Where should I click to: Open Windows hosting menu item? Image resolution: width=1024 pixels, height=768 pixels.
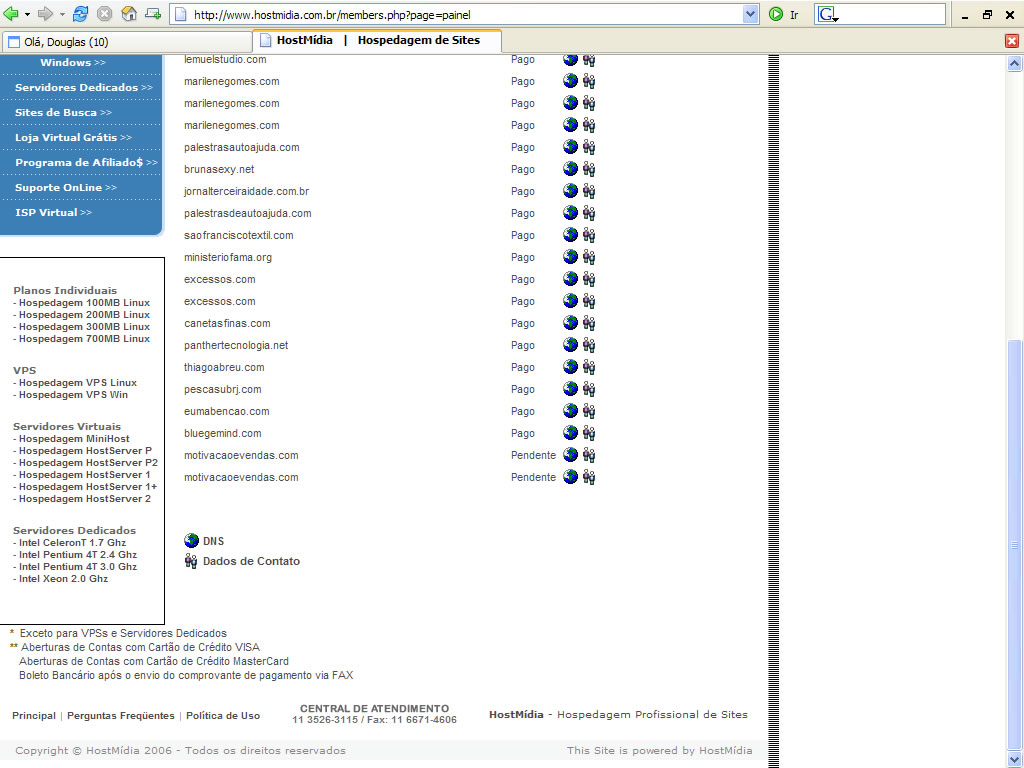pyautogui.click(x=72, y=63)
